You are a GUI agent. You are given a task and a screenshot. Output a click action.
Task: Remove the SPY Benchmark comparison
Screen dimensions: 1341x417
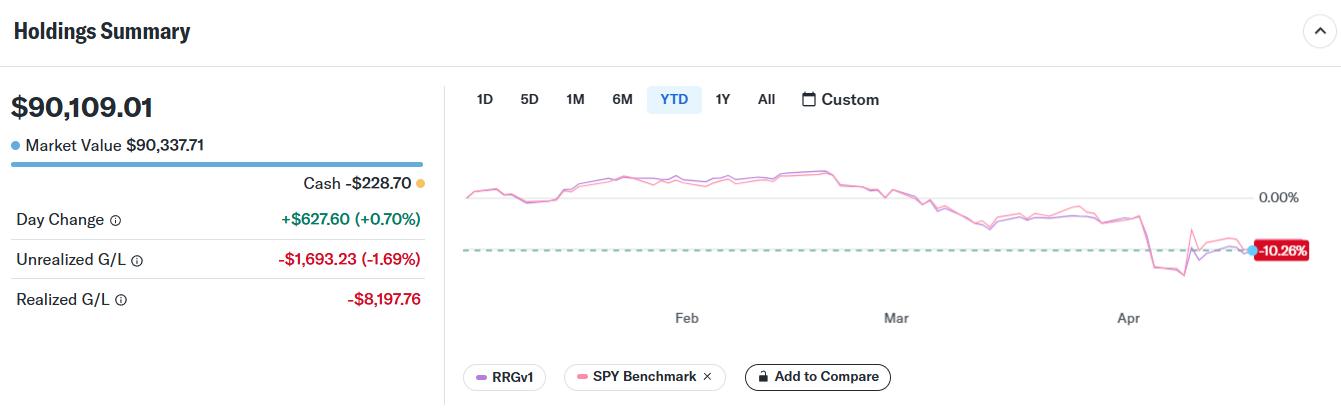[707, 377]
